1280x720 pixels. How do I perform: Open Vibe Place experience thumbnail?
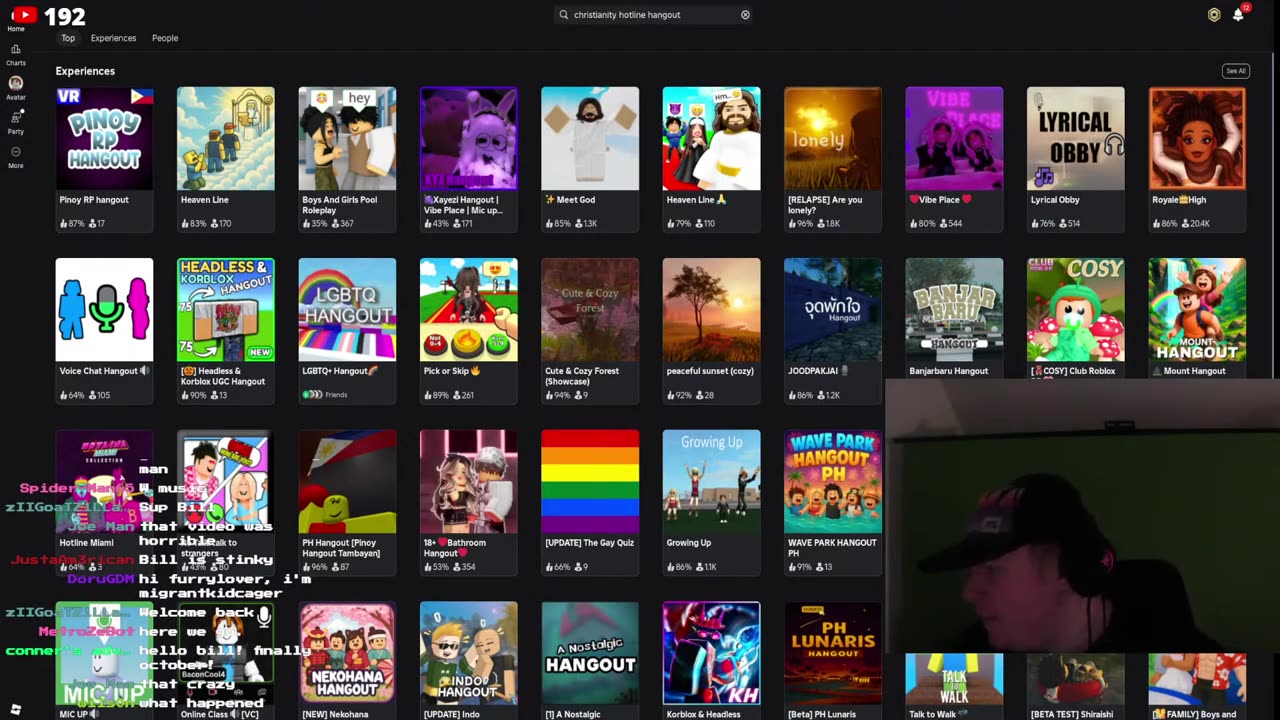[954, 138]
